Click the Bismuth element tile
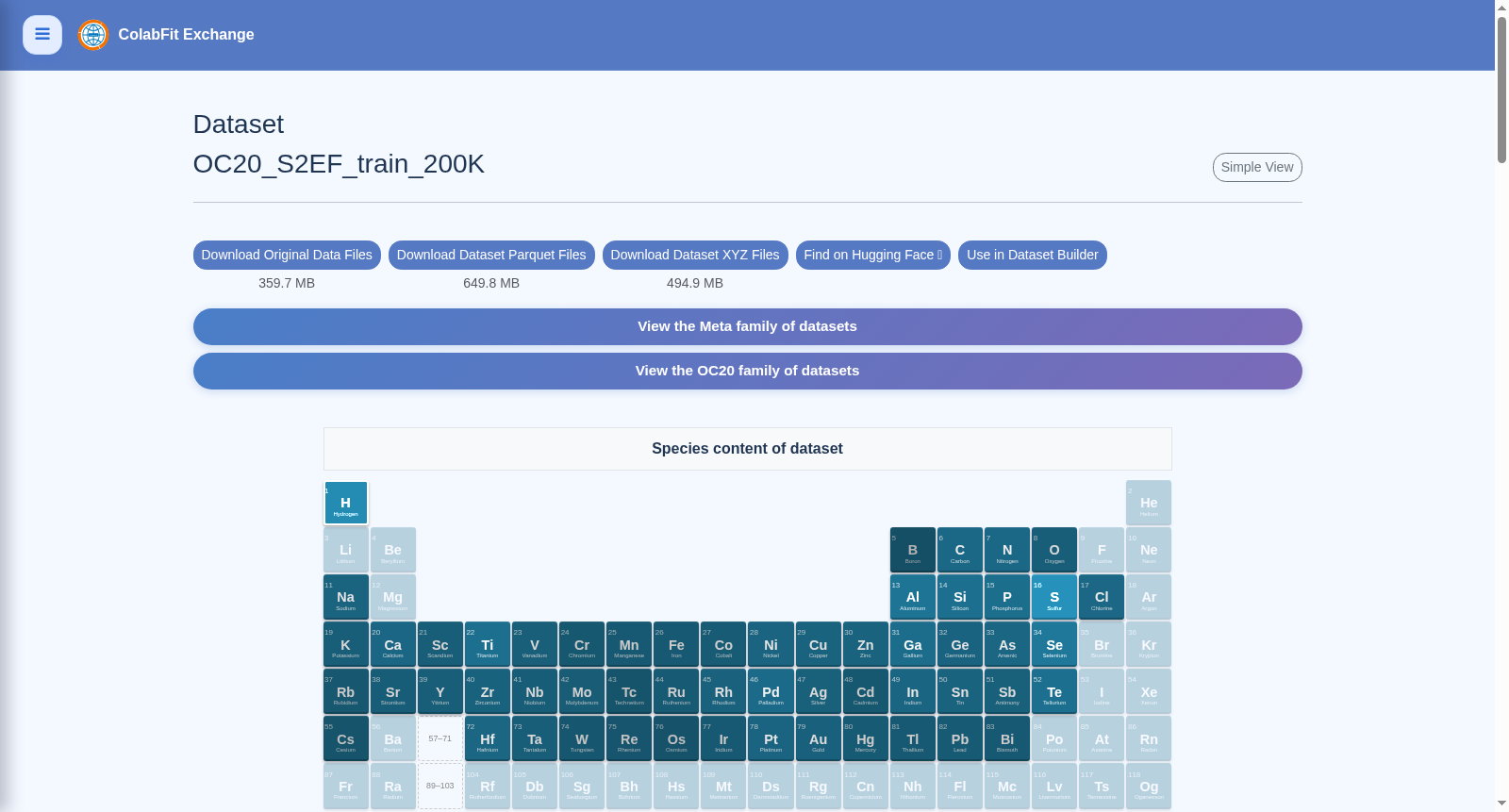Viewport: 1509px width, 812px height. pyautogui.click(x=1007, y=738)
